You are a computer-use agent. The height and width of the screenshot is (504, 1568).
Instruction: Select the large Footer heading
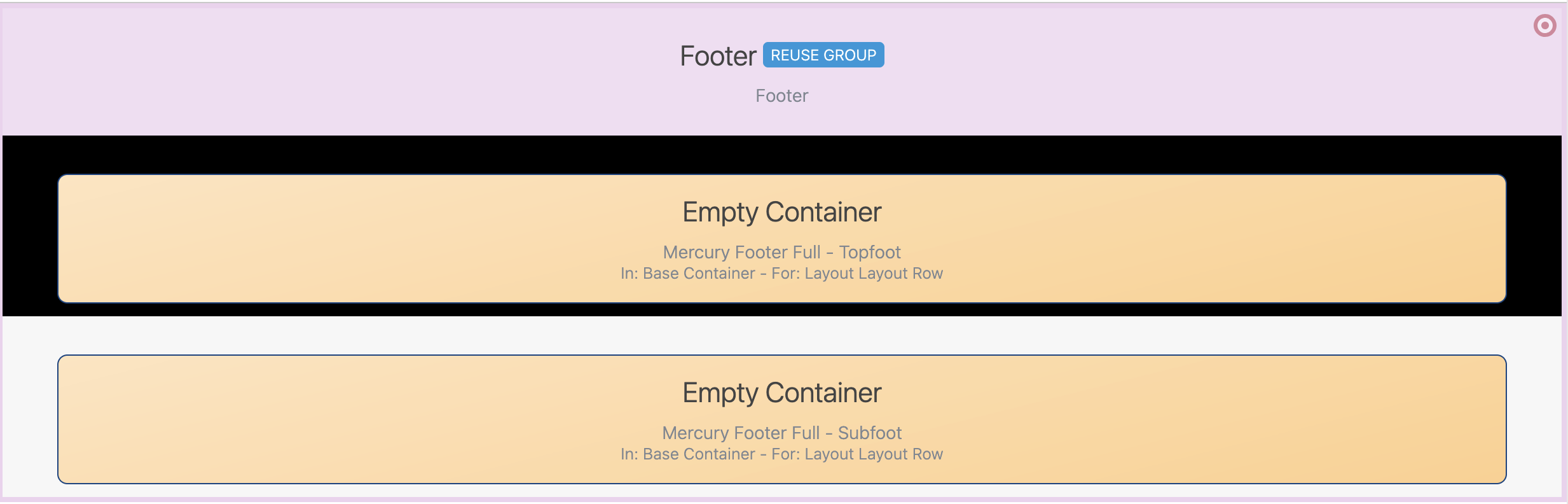718,56
